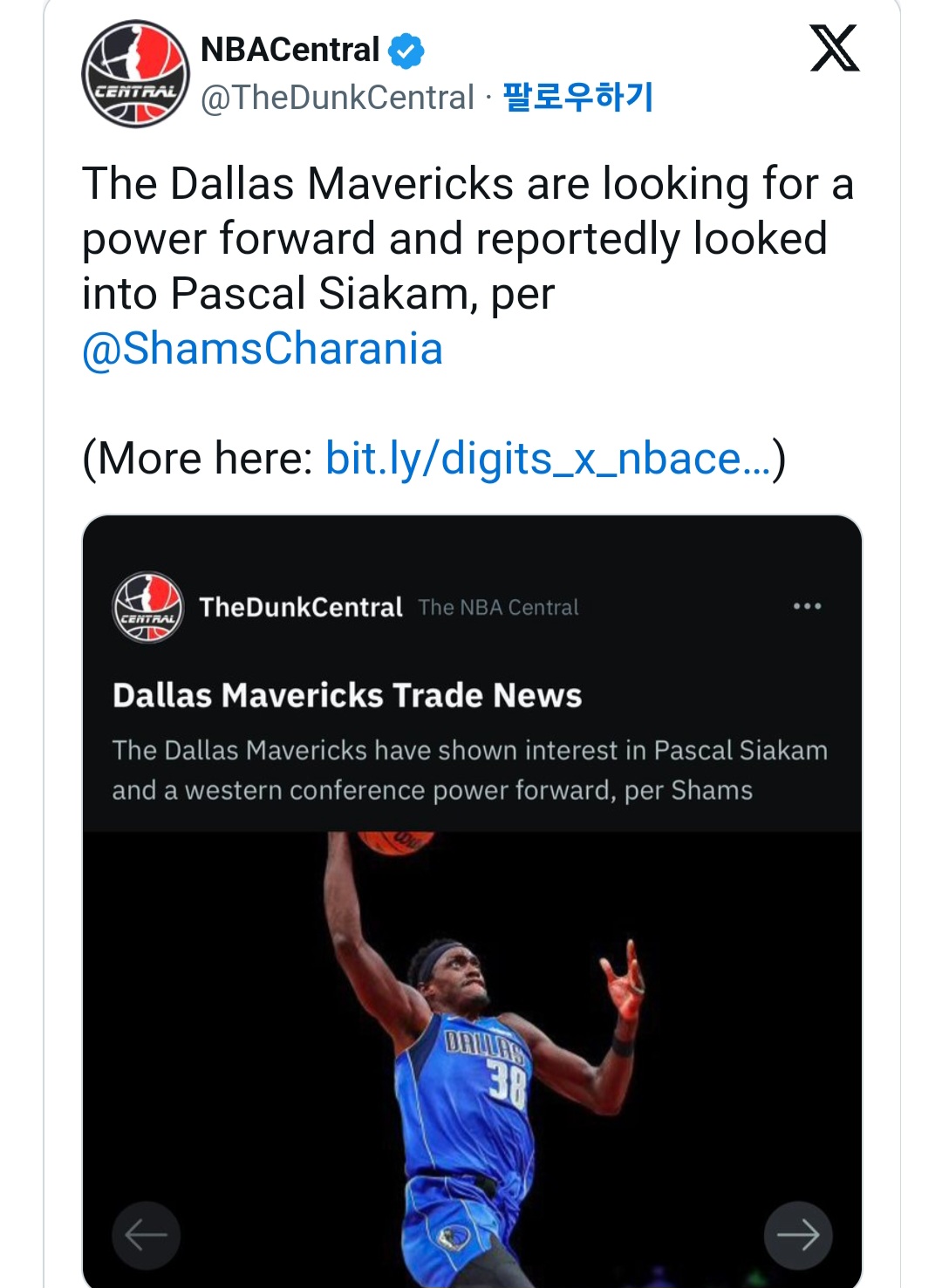Click the TheDunkCentral logo inside card
Image resolution: width=942 pixels, height=1288 pixels.
(148, 607)
